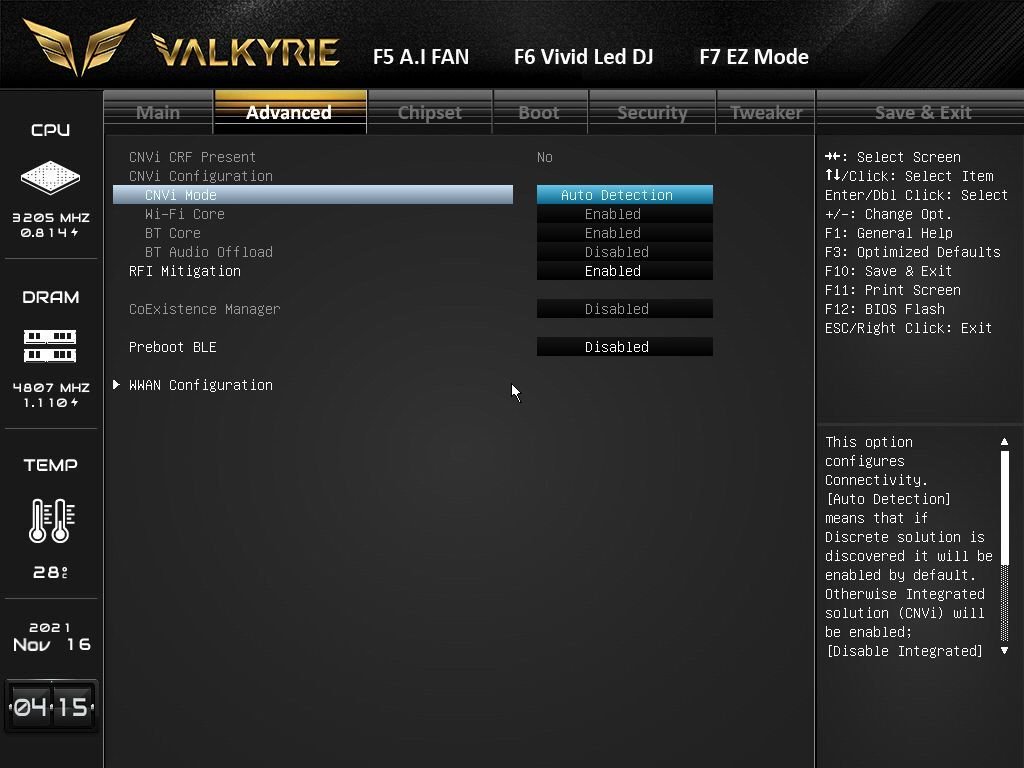Open CNVi Mode Auto Detection dropdown

625,195
